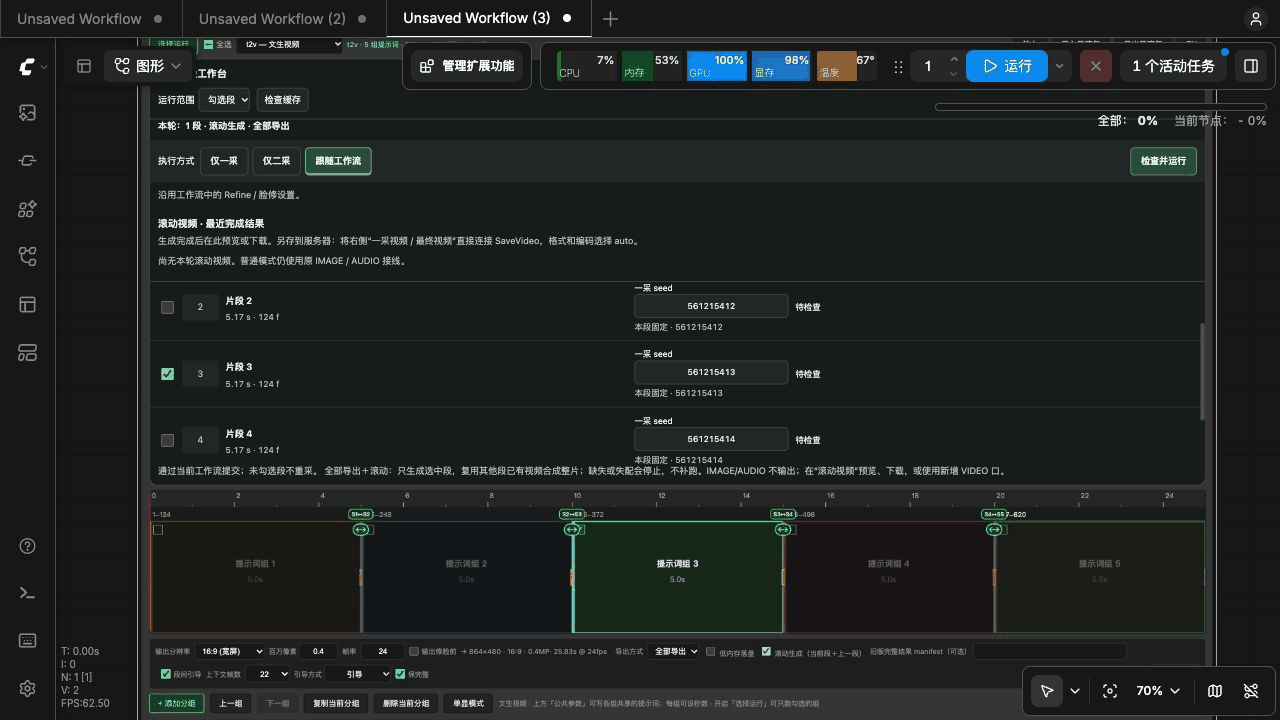Click the S1↔S2 transition marker on timeline
Viewport: 1280px width, 720px height.
[361, 514]
